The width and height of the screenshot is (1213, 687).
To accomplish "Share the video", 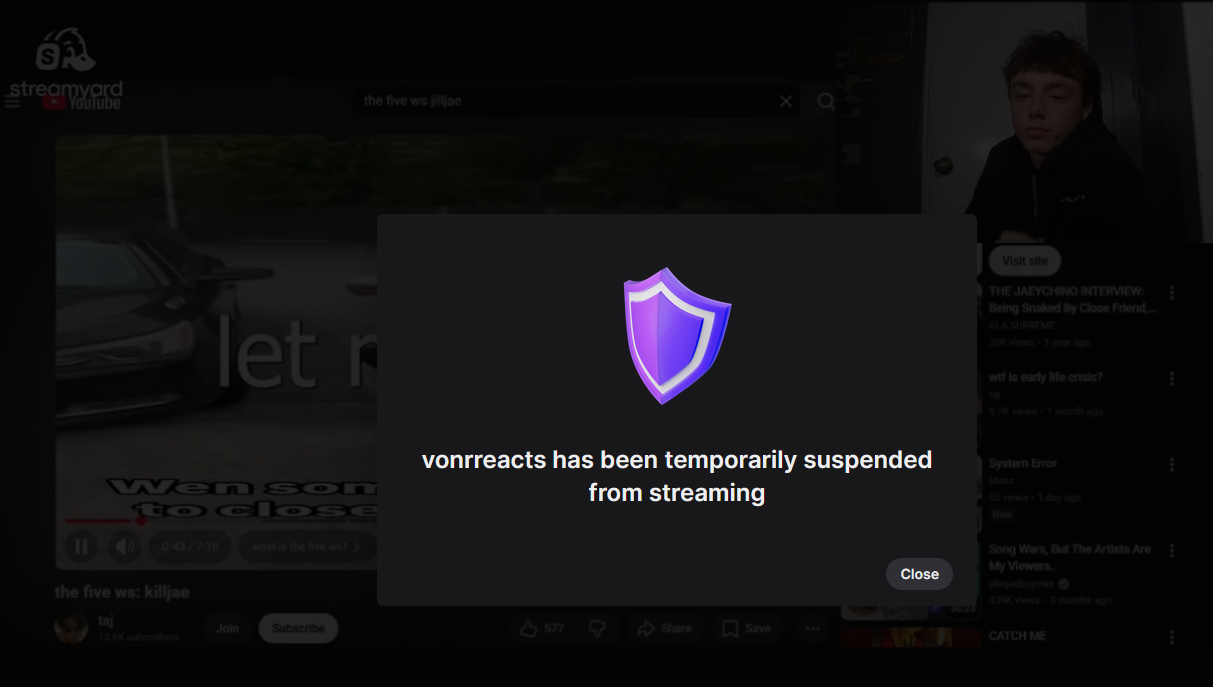I will [664, 628].
